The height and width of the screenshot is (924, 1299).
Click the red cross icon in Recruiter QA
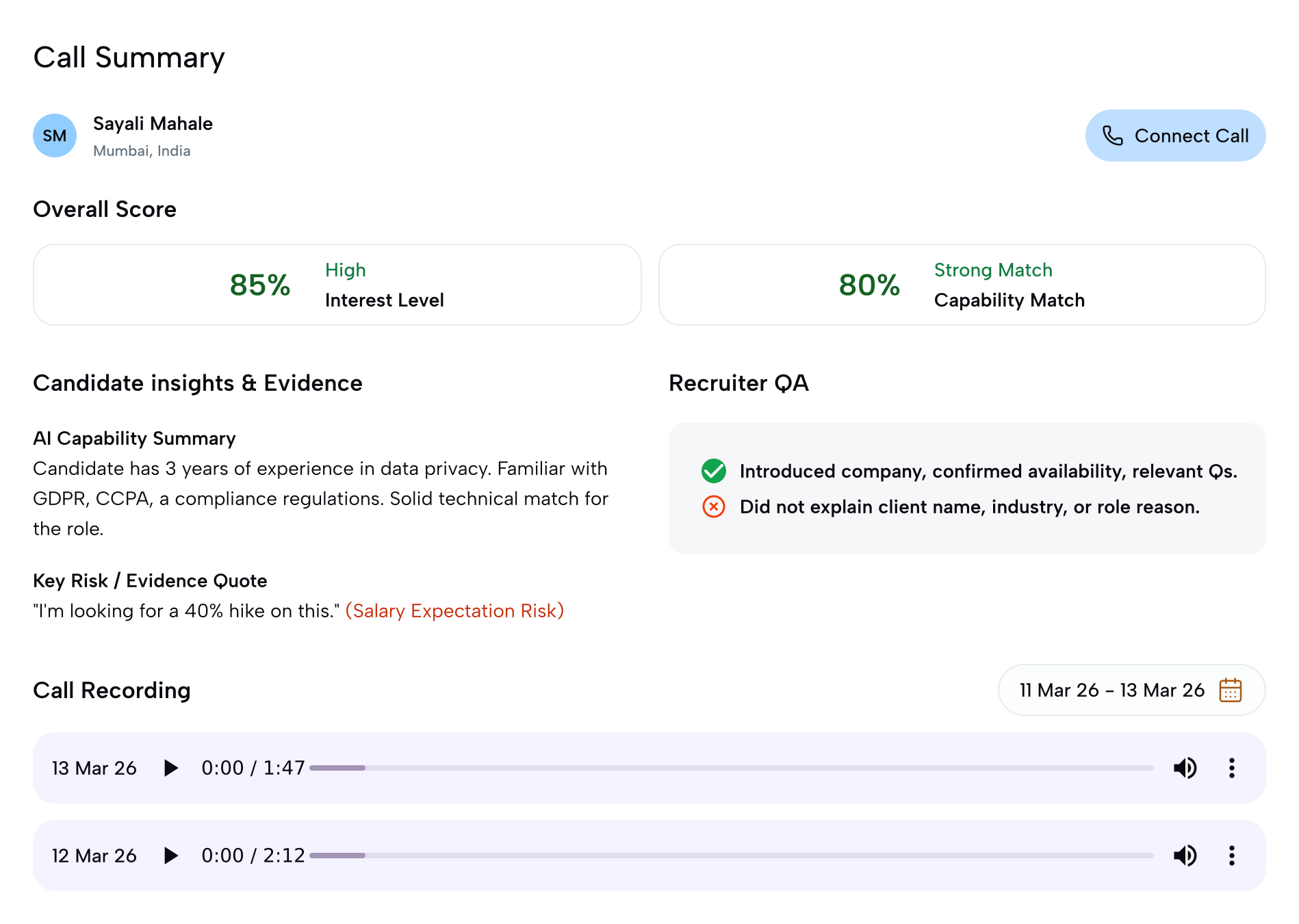[x=714, y=506]
